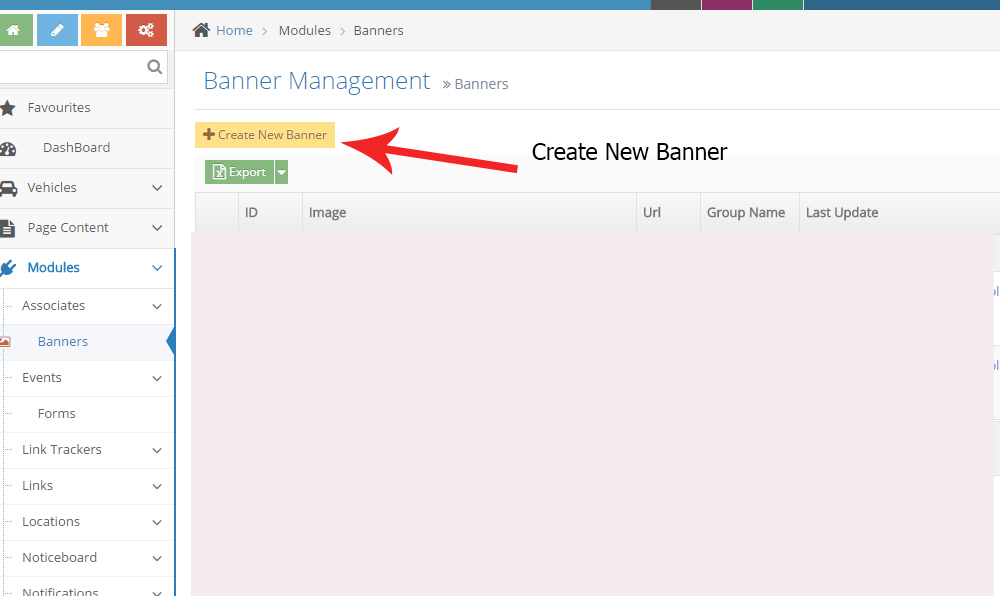
Task: Open the Export dropdown arrow
Action: pyautogui.click(x=281, y=172)
